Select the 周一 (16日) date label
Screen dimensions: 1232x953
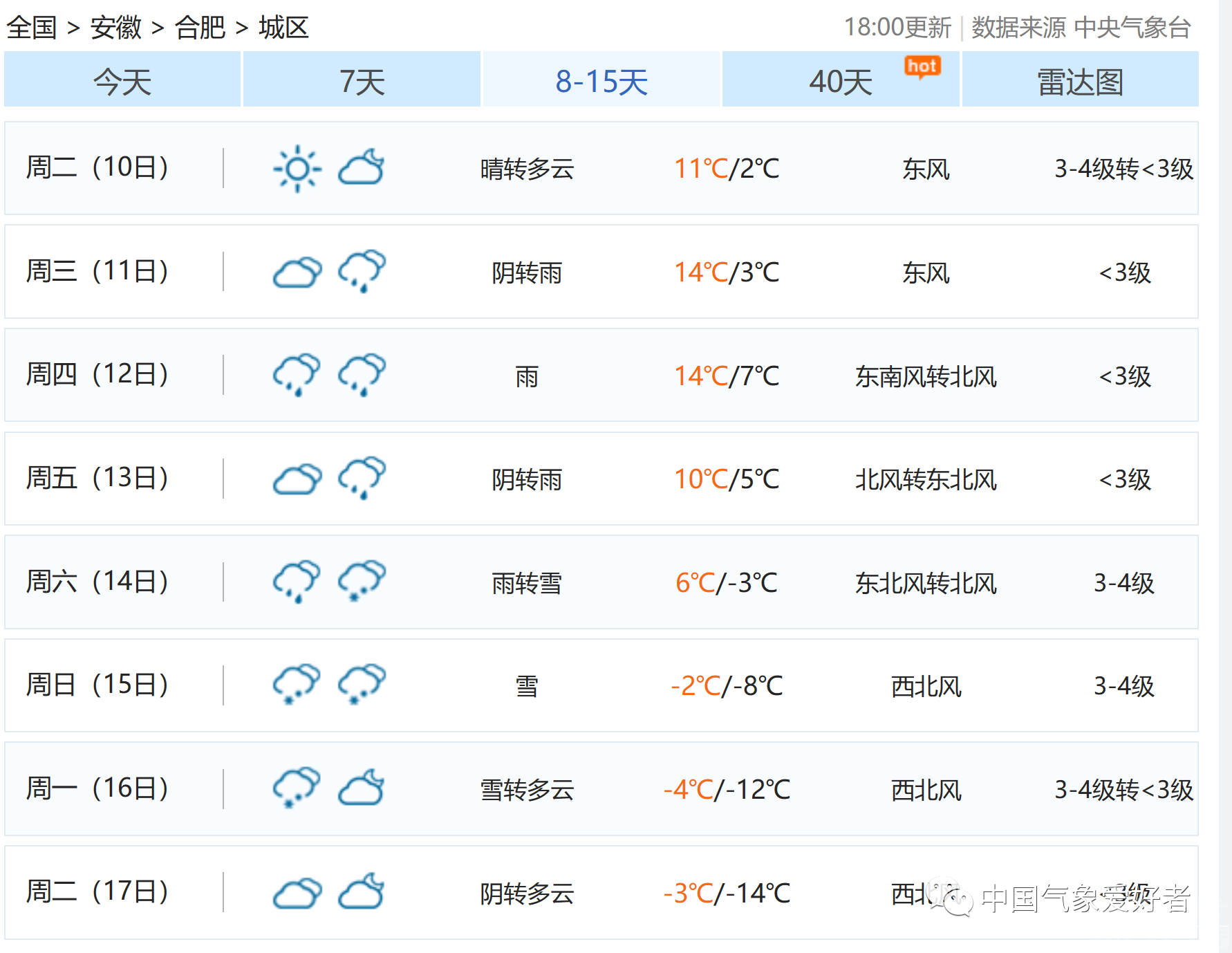97,788
